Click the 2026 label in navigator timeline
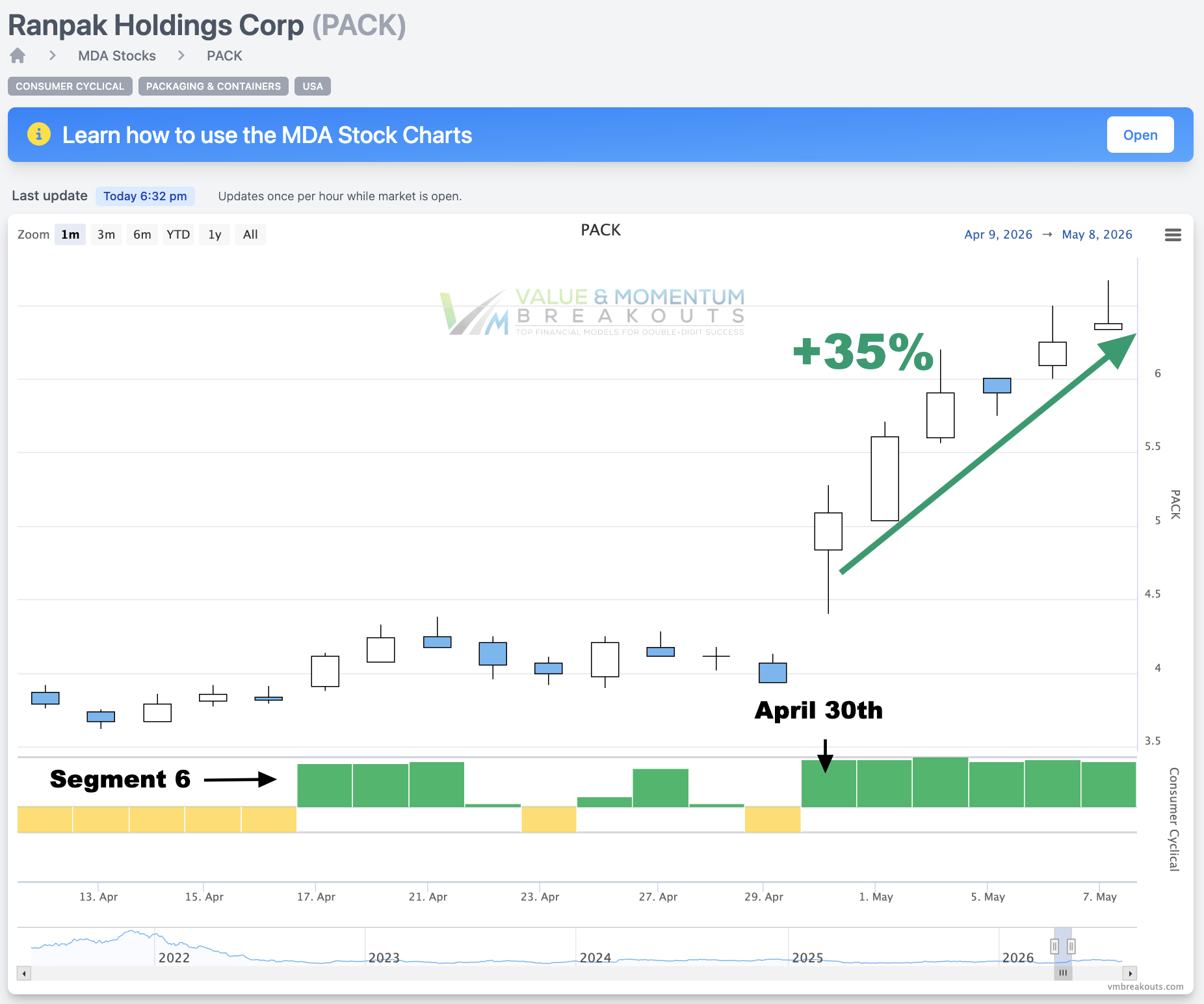1204x1004 pixels. click(1018, 958)
